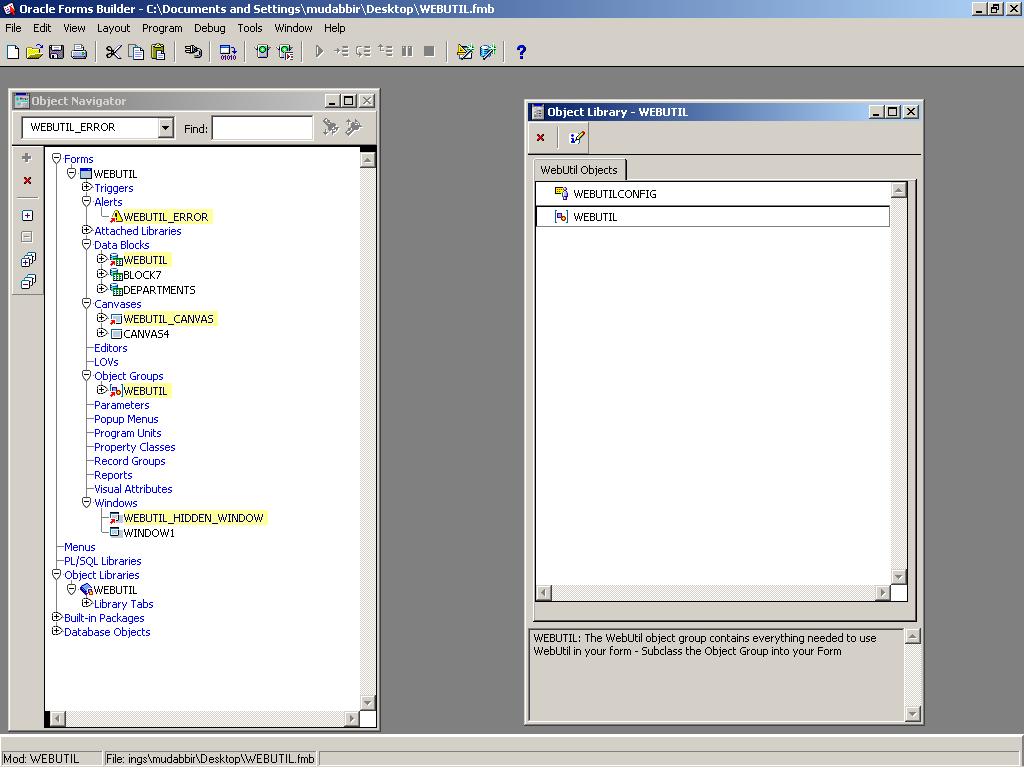Select WEBUTIL object group in Object Library list
The width and height of the screenshot is (1024, 768).
pyautogui.click(x=712, y=217)
